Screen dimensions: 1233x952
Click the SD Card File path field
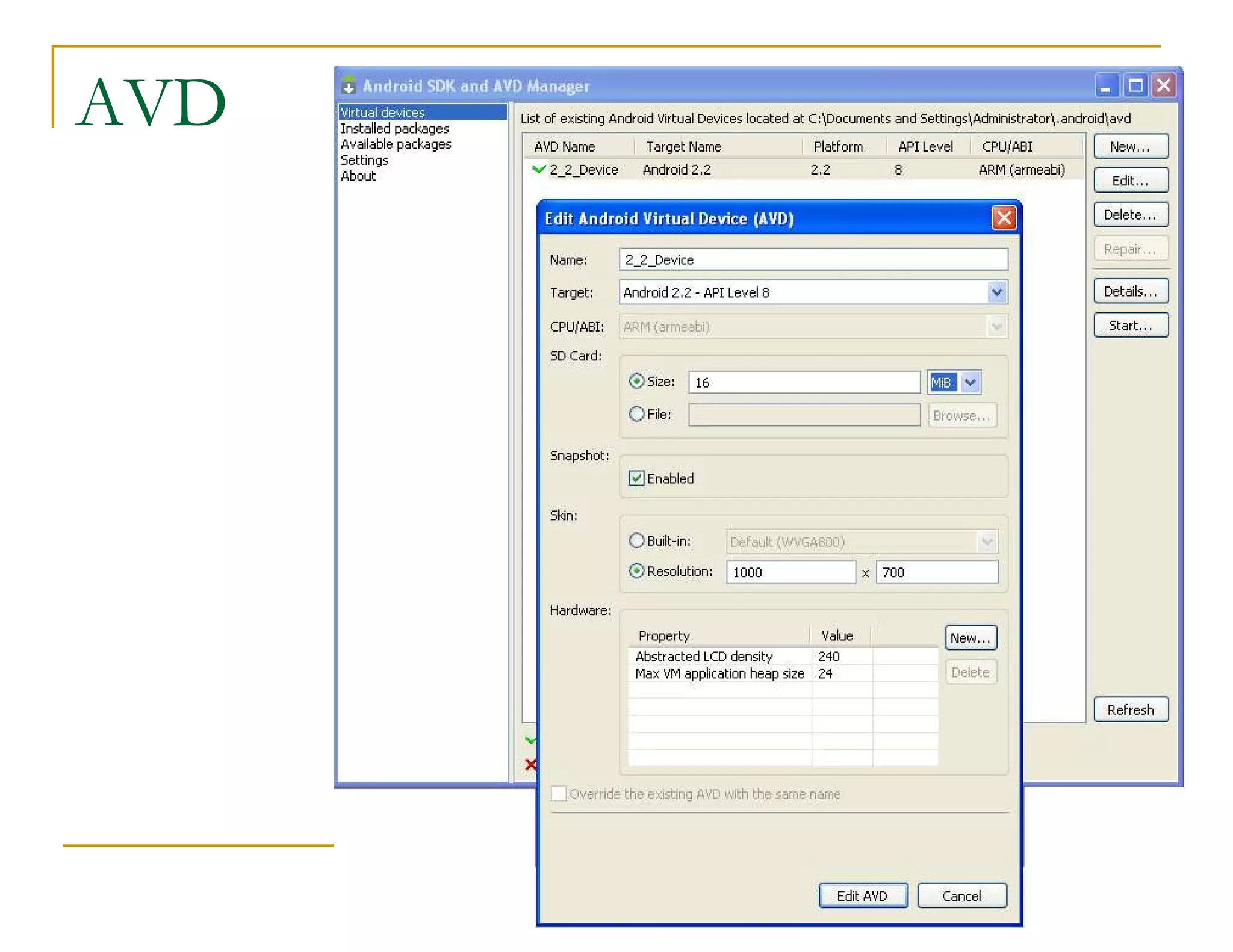pos(804,415)
